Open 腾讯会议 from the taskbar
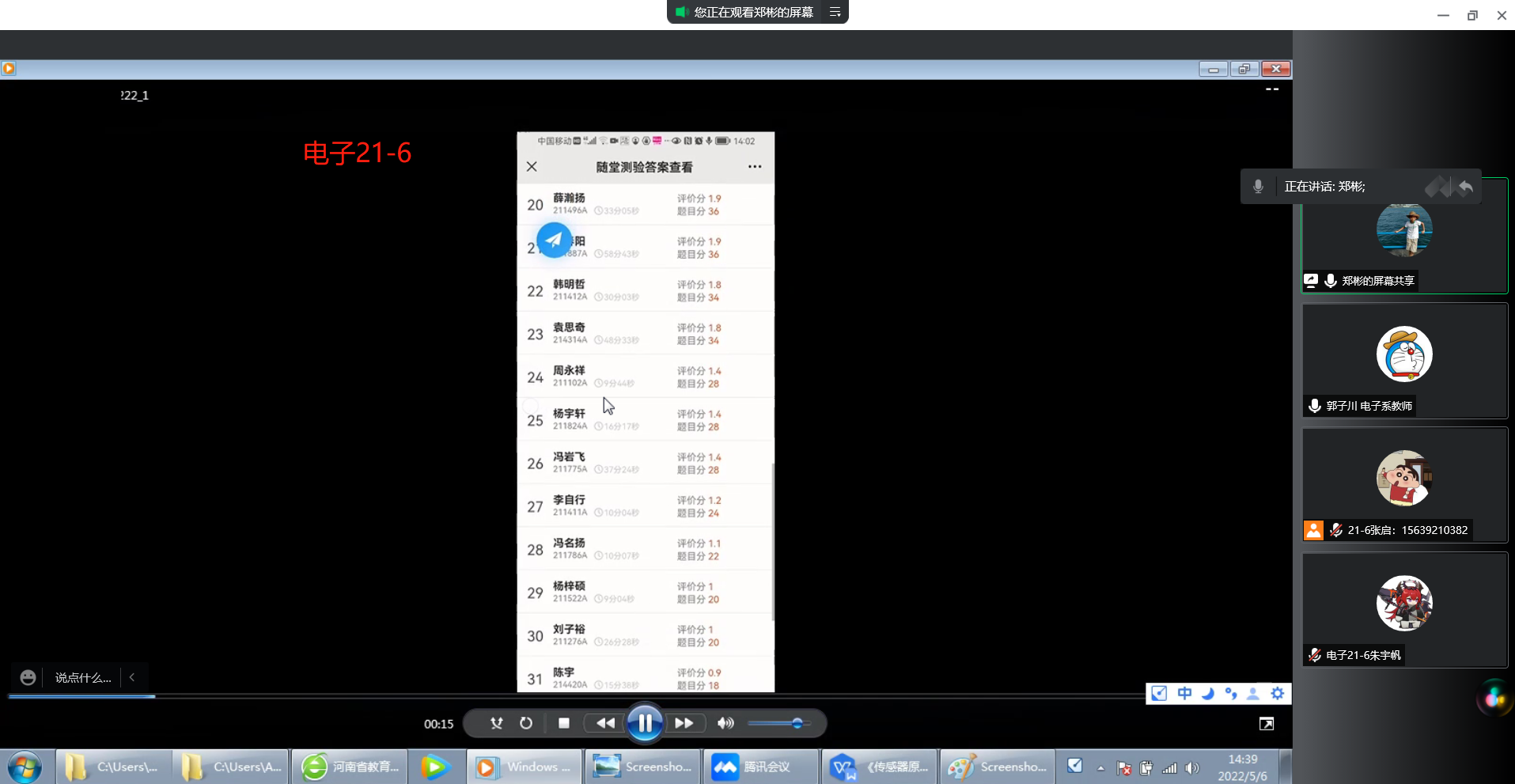Image resolution: width=1515 pixels, height=784 pixels. coord(759,767)
